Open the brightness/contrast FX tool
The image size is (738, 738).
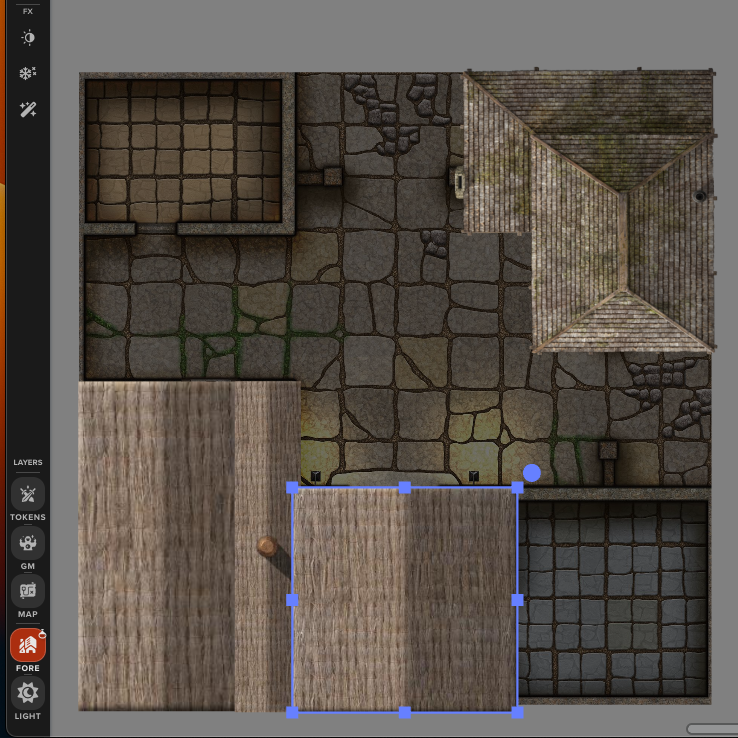(x=28, y=38)
